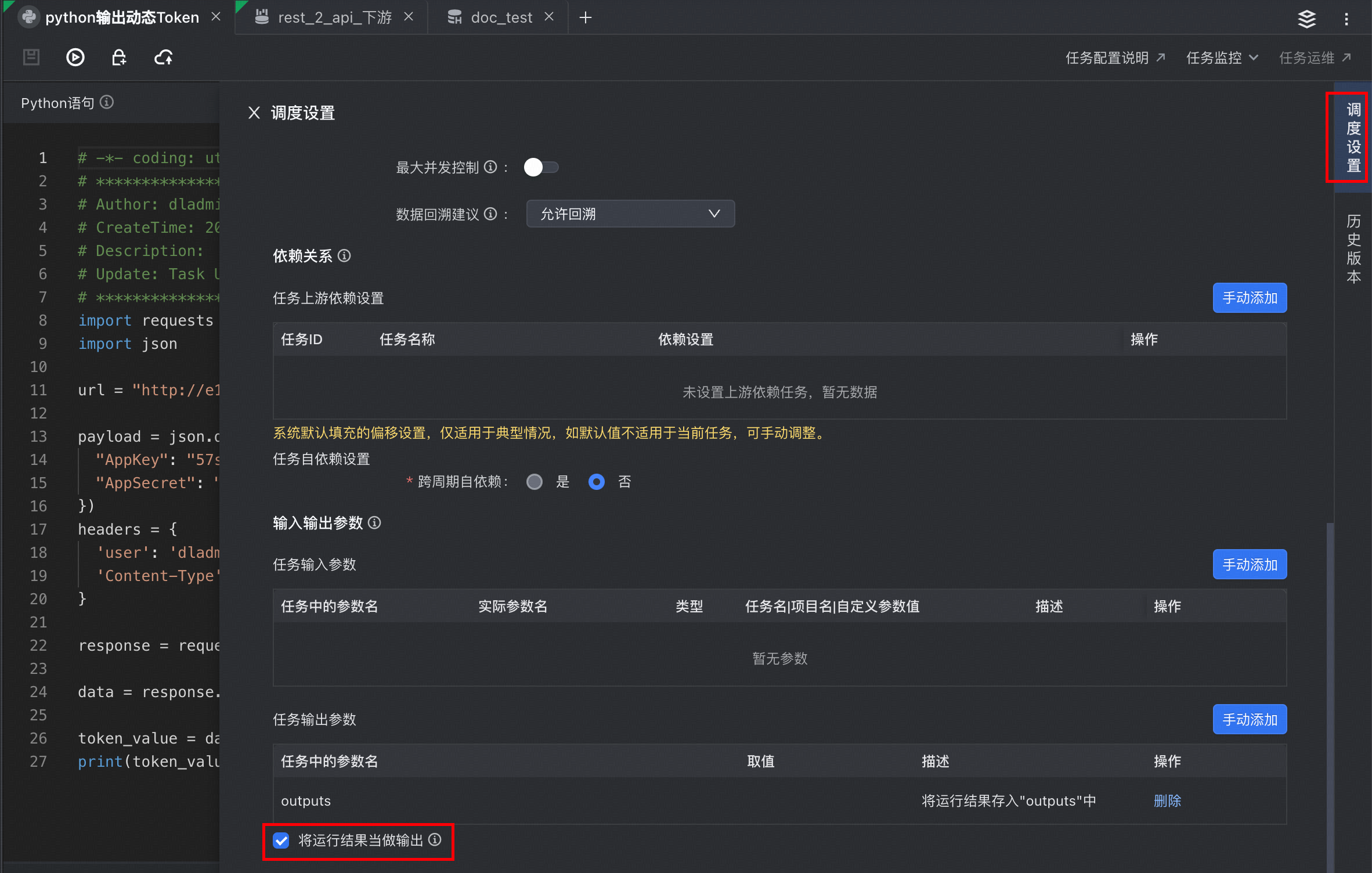The height and width of the screenshot is (873, 1372).
Task: Switch to rest_2_api_下游 tab
Action: click(334, 17)
